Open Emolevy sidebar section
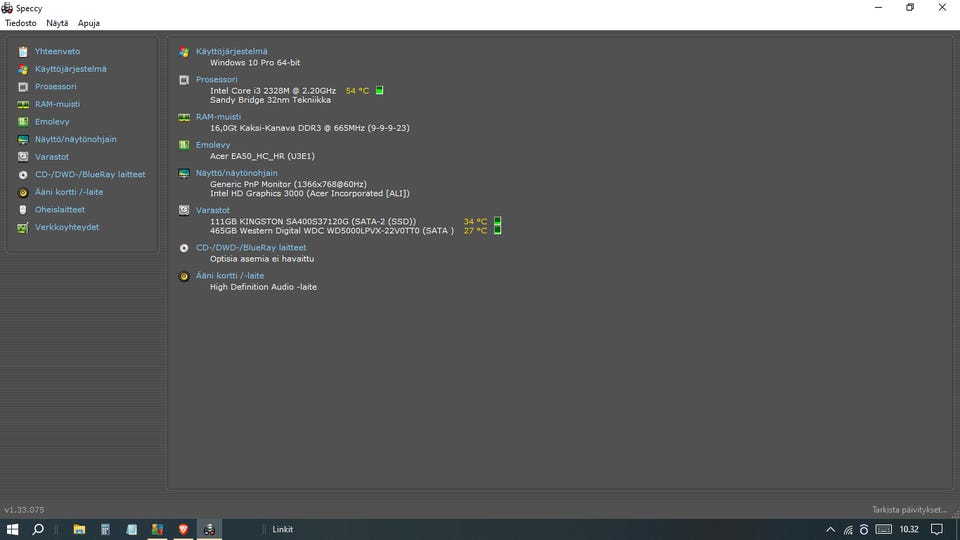This screenshot has width=960, height=540. click(x=51, y=122)
